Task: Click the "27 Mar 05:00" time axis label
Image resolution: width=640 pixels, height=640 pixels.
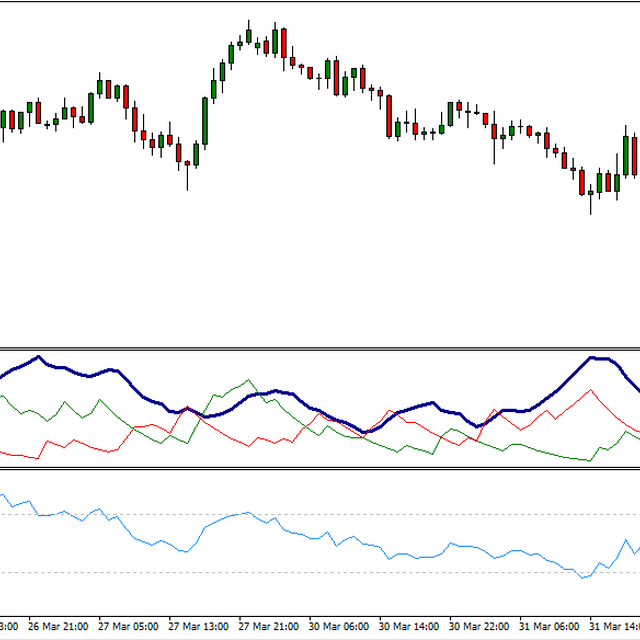Action: point(128,627)
